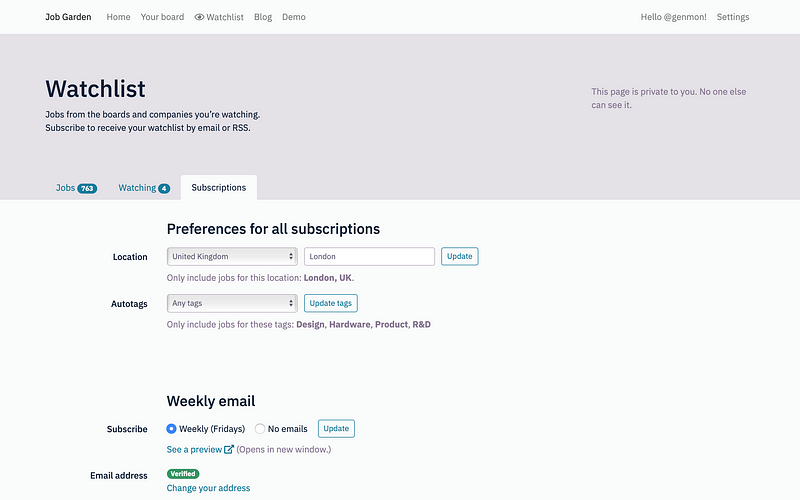The width and height of the screenshot is (800, 500).
Task: Click the green Verified badge
Action: tap(183, 473)
